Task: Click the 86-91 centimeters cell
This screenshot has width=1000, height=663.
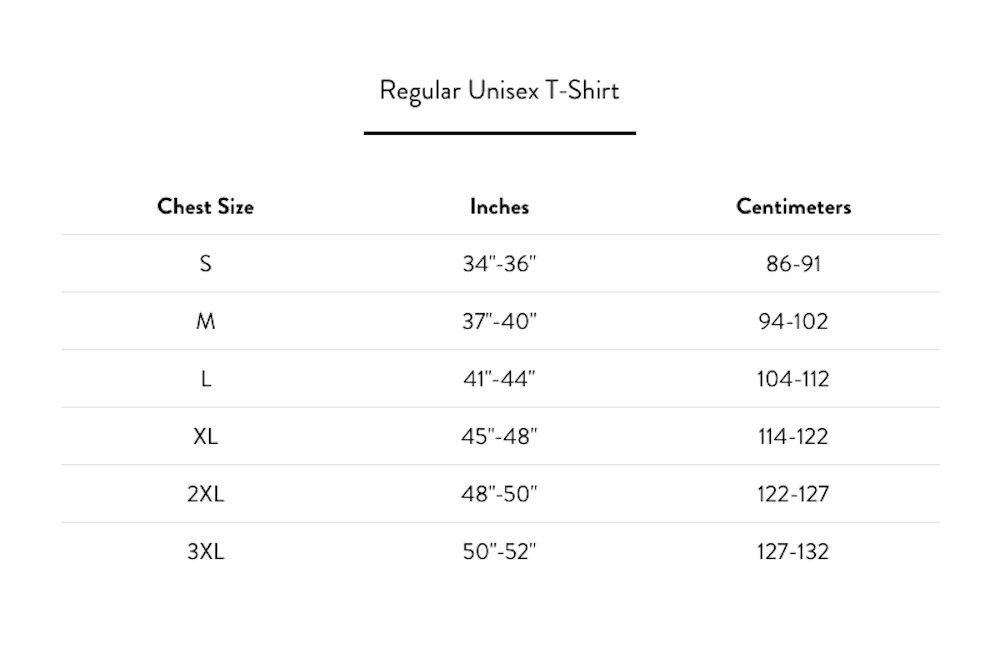Action: coord(793,263)
